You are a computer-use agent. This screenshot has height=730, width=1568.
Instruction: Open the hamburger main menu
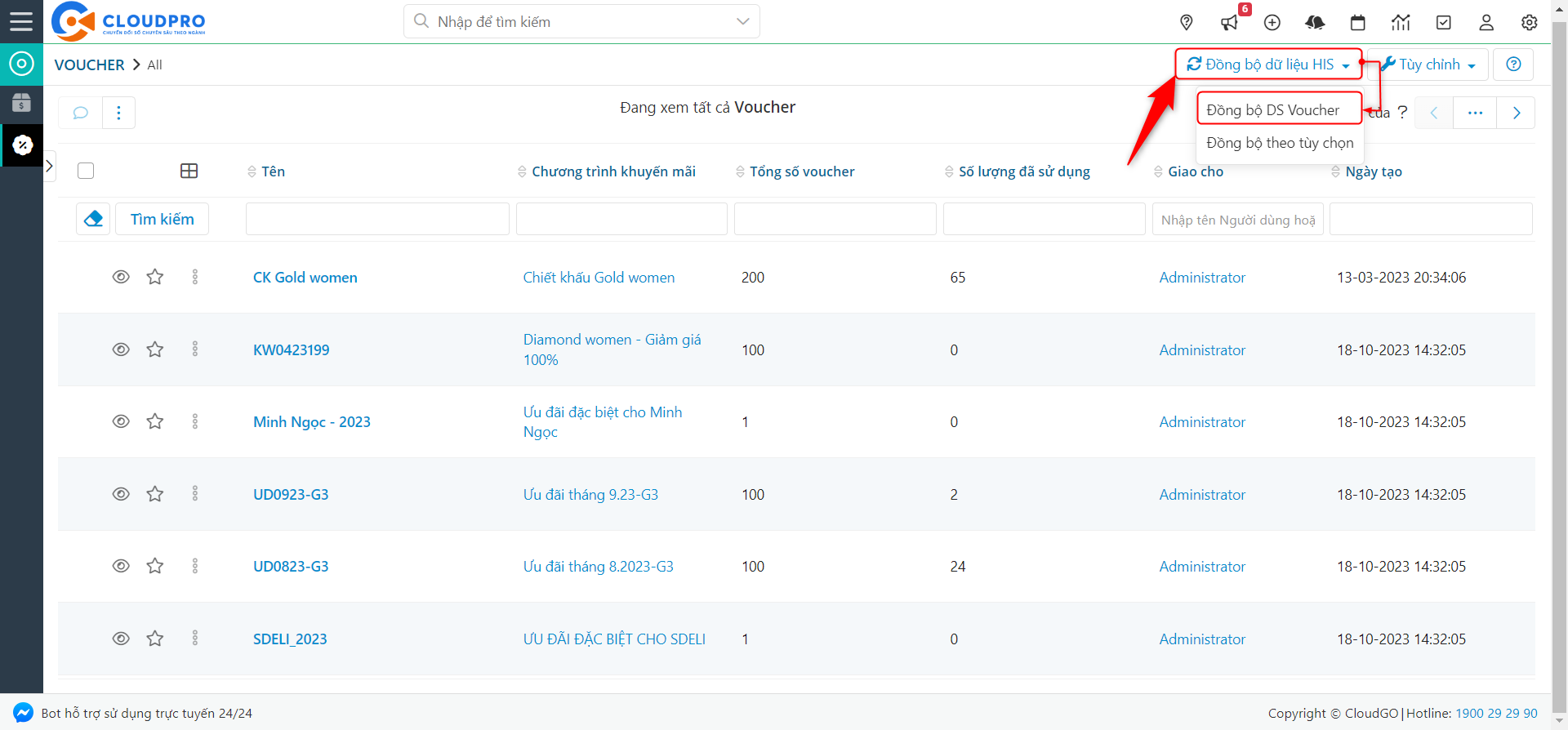coord(21,21)
